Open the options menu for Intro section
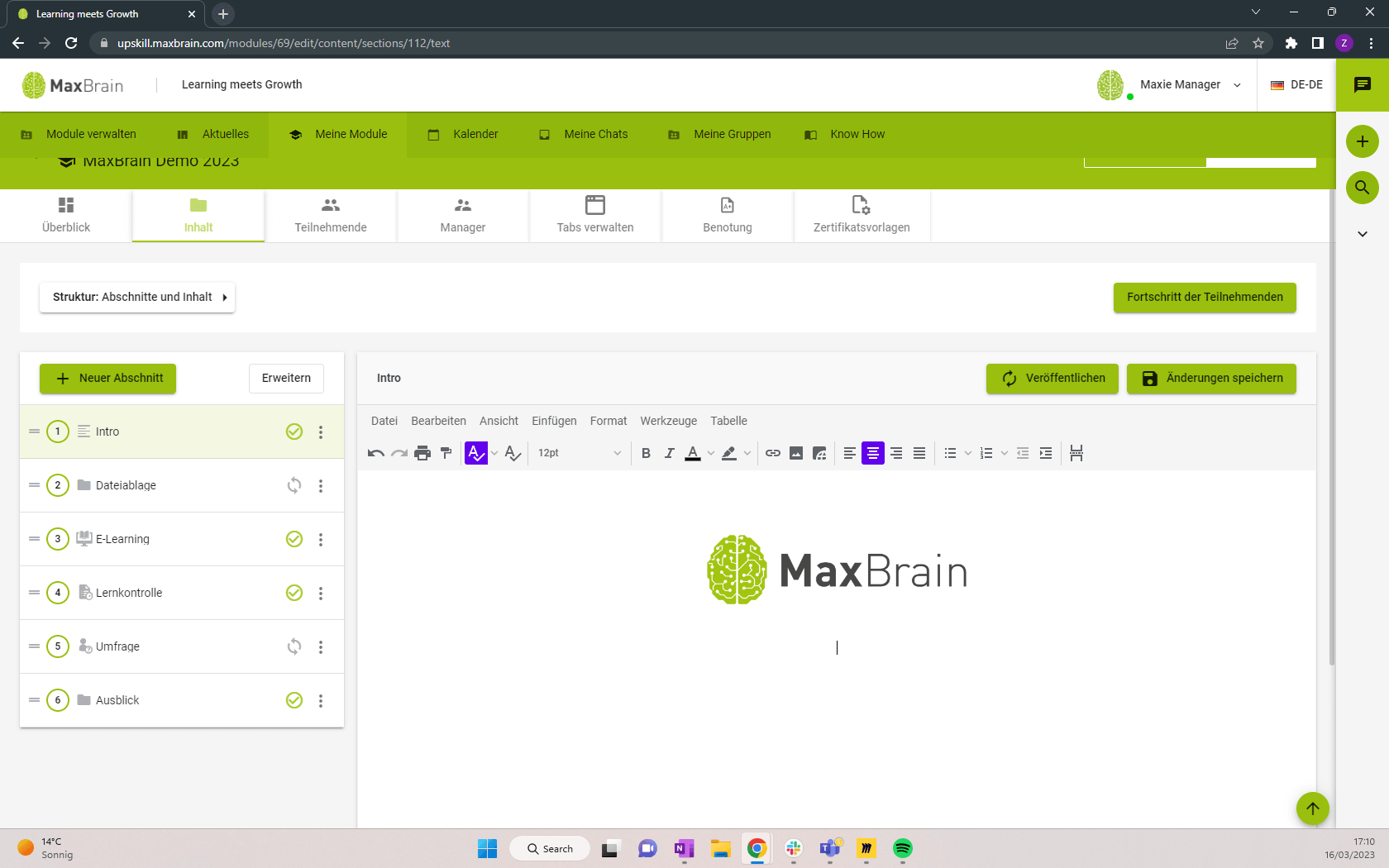This screenshot has width=1389, height=868. tap(321, 432)
